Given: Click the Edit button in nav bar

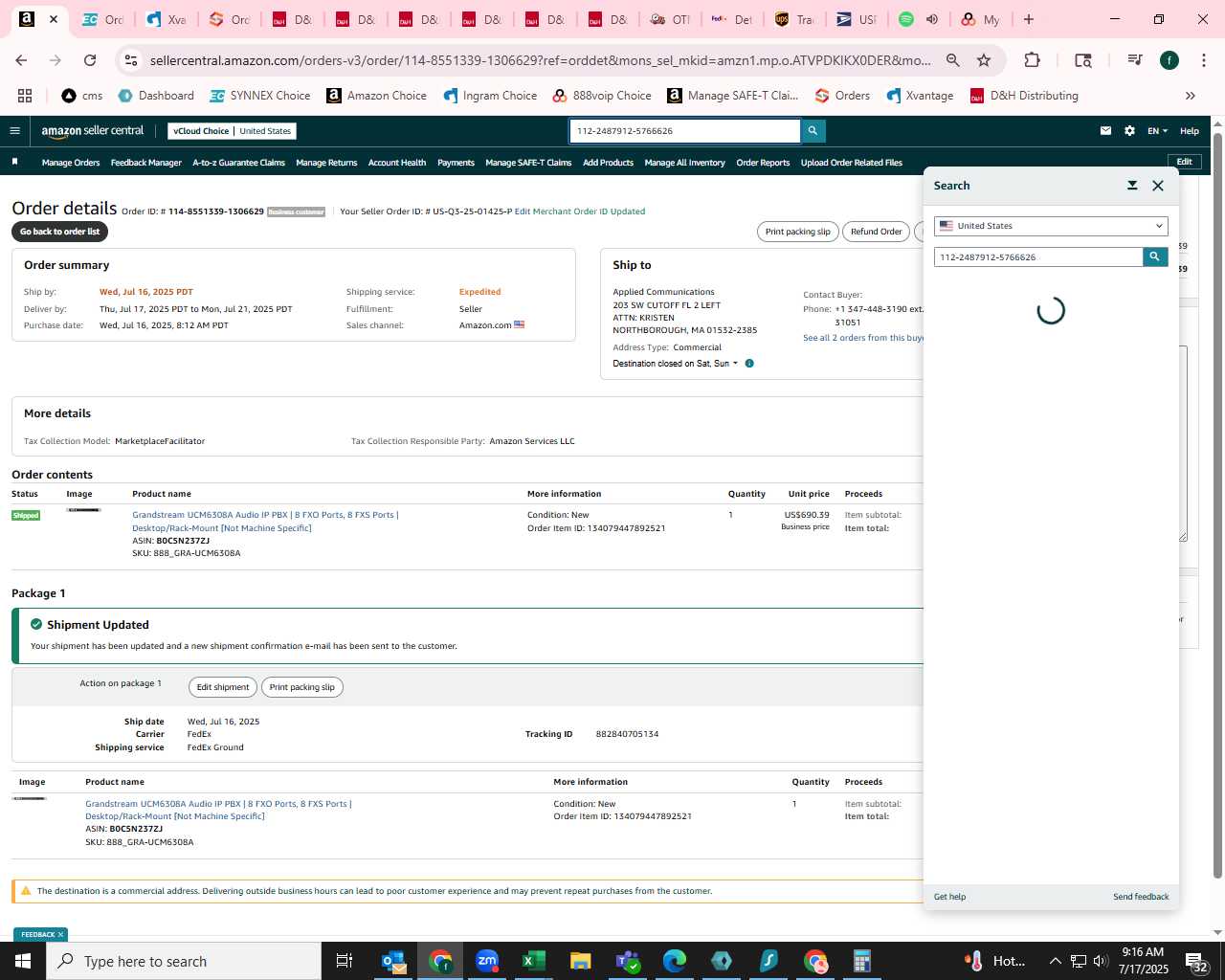Looking at the screenshot, I should (1184, 162).
